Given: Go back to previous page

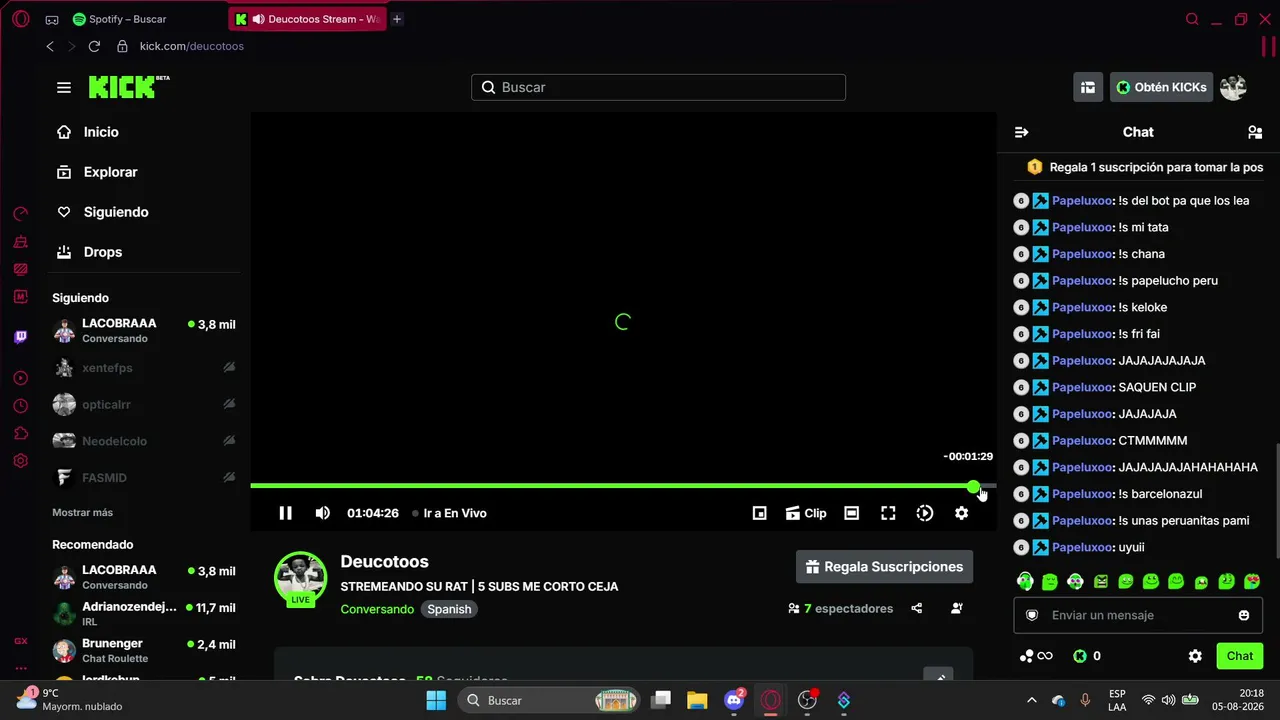Looking at the screenshot, I should 50,46.
